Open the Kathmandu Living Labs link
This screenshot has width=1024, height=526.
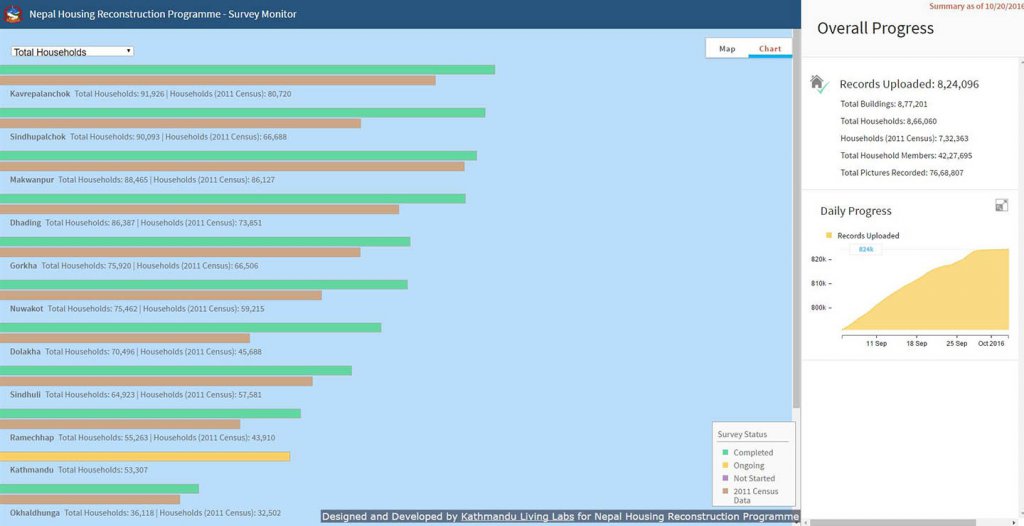click(517, 517)
